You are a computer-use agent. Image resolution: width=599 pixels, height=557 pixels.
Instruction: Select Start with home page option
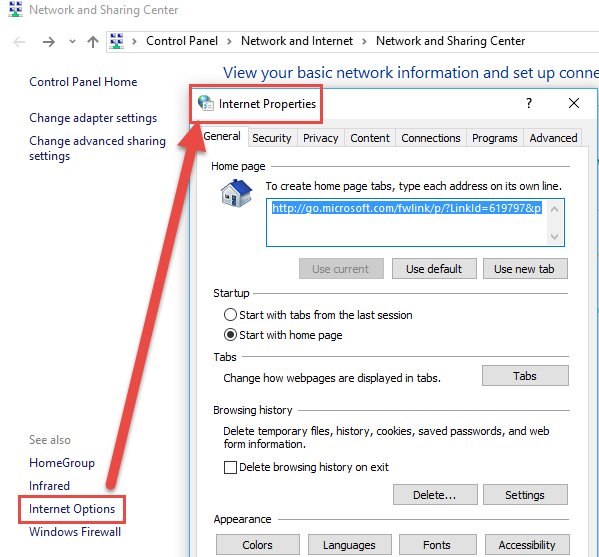[x=230, y=335]
